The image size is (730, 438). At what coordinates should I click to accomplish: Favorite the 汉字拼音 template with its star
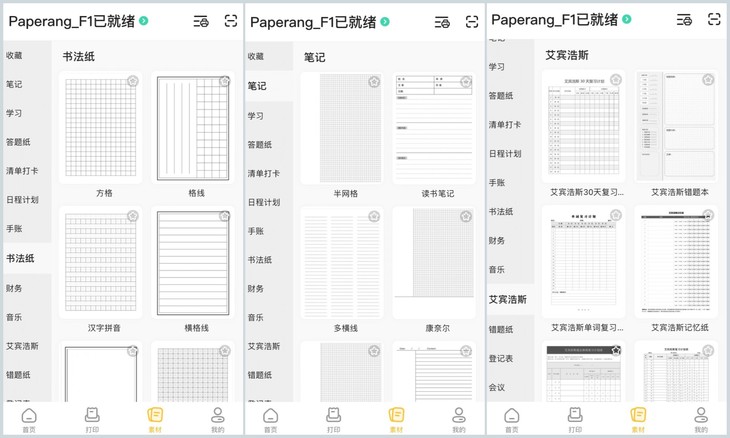[133, 216]
